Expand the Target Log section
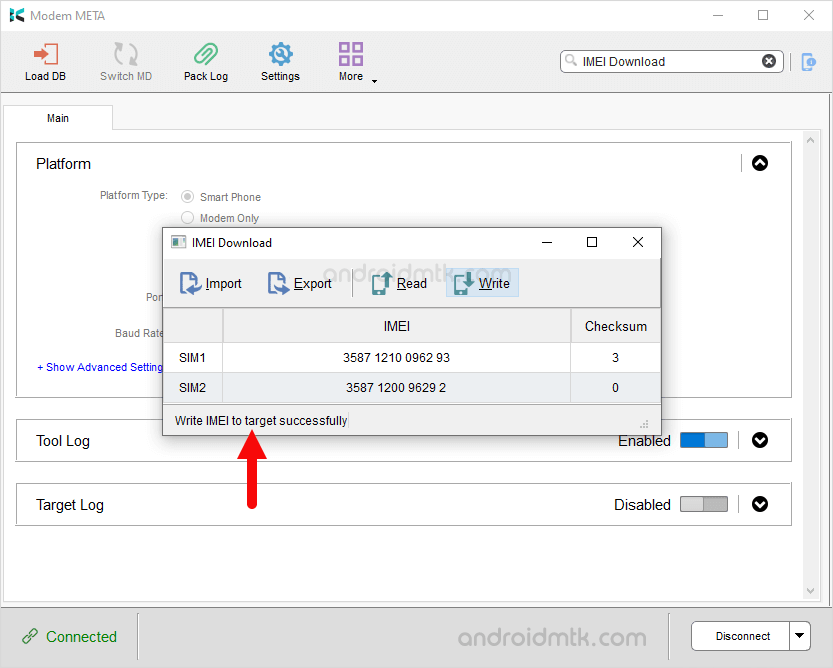833x668 pixels. tap(760, 505)
